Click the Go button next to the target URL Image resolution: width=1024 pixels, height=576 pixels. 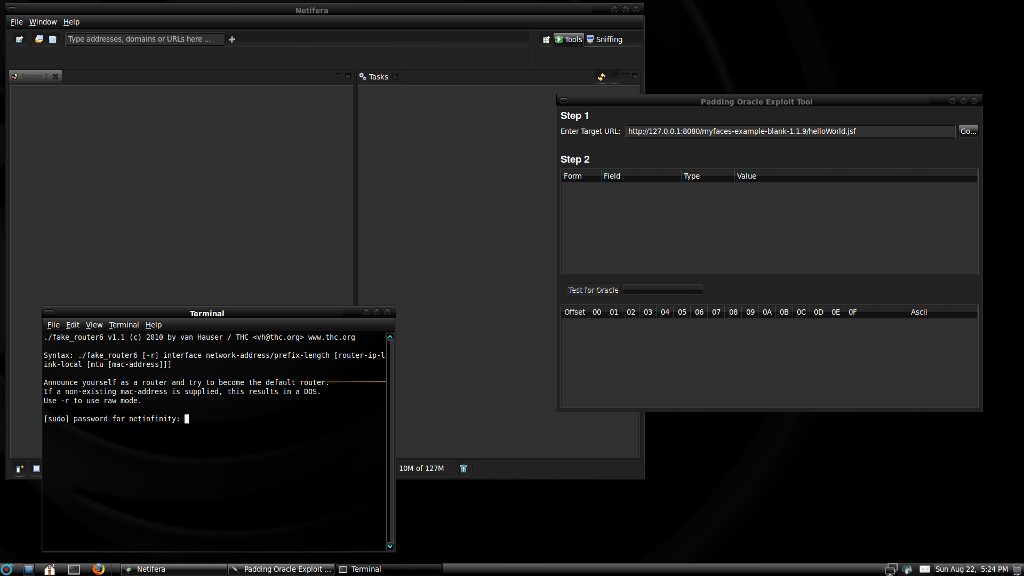[966, 130]
